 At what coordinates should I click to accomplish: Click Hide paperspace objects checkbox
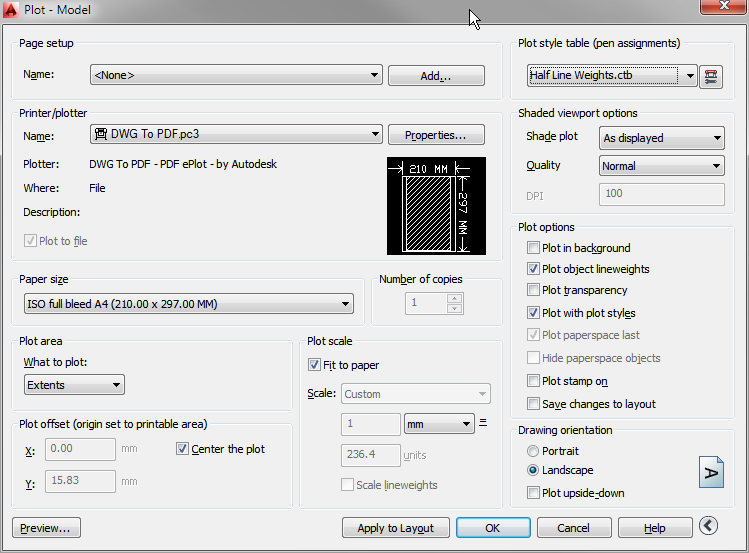click(x=533, y=358)
